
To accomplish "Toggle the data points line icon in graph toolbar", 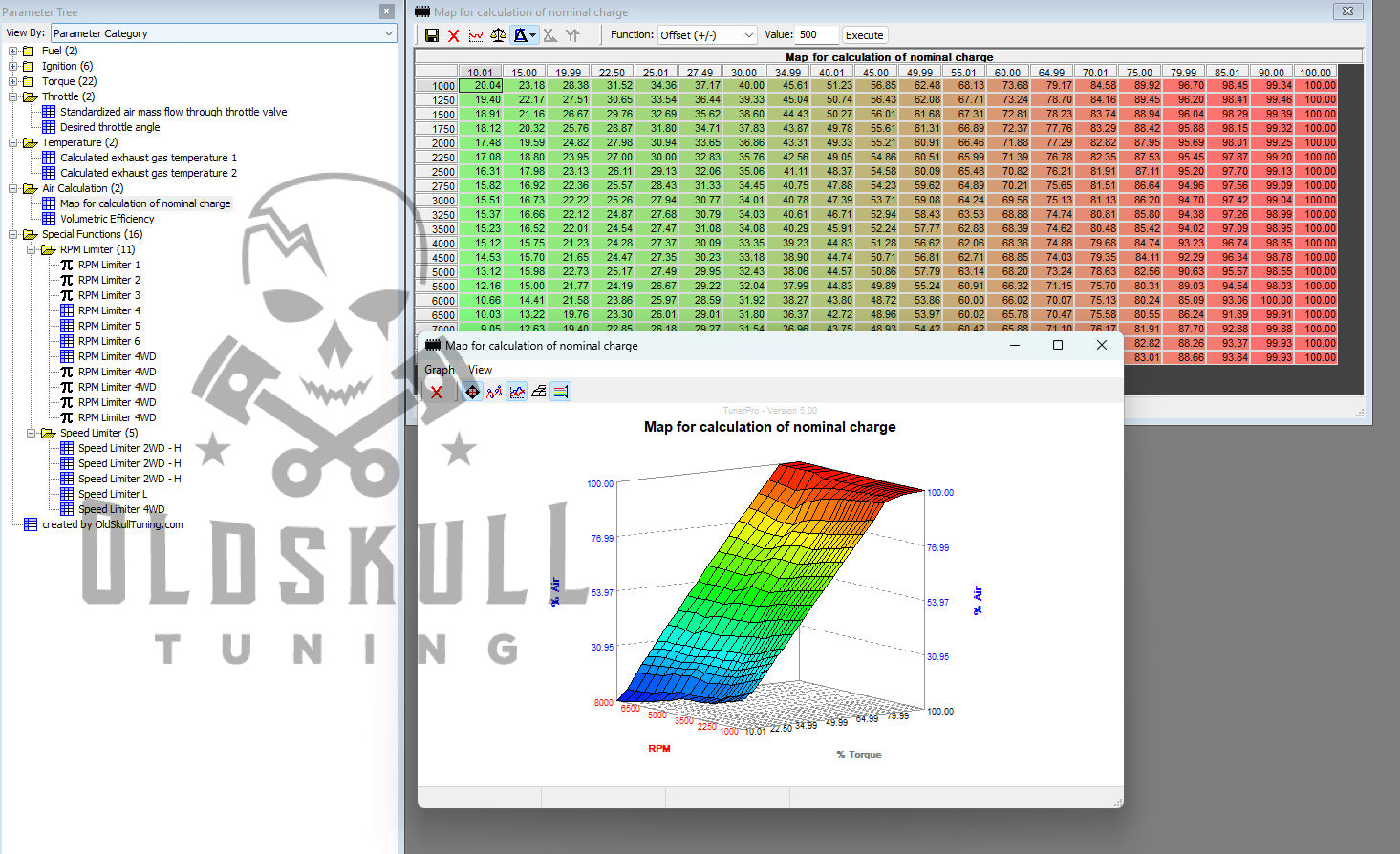I will point(494,392).
